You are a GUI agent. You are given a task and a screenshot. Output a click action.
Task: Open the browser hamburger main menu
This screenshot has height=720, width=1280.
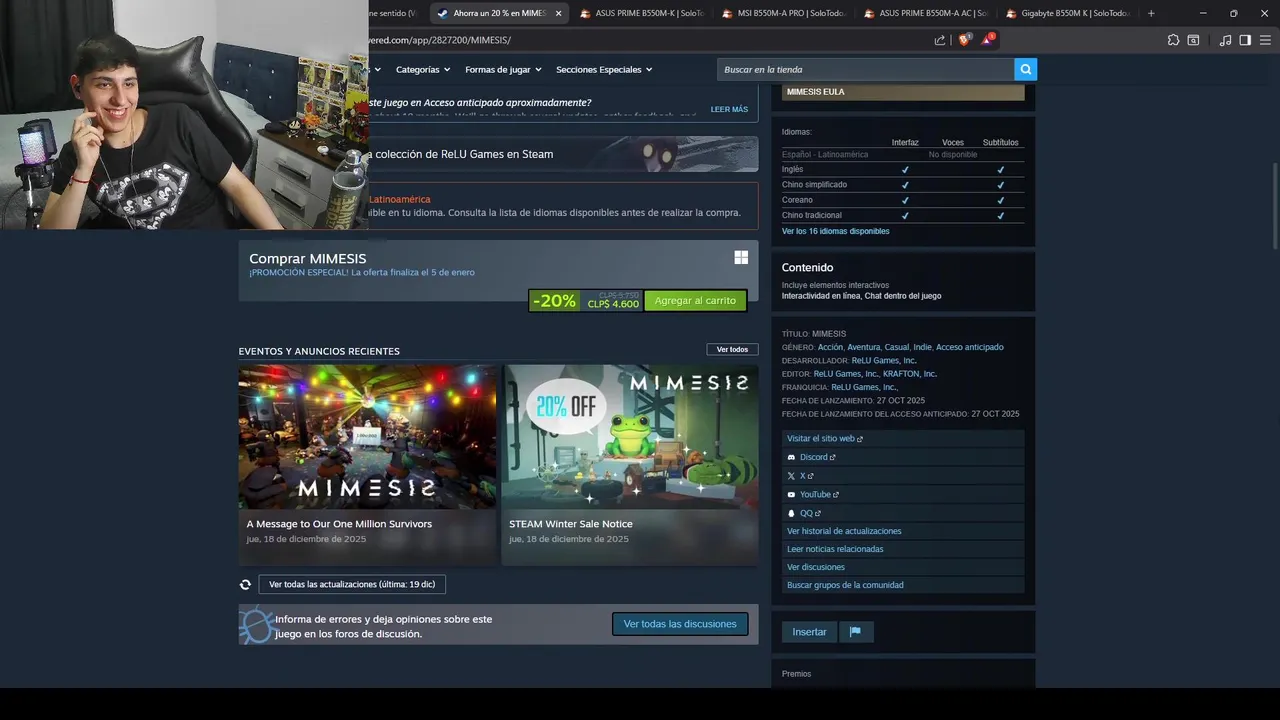point(1265,40)
